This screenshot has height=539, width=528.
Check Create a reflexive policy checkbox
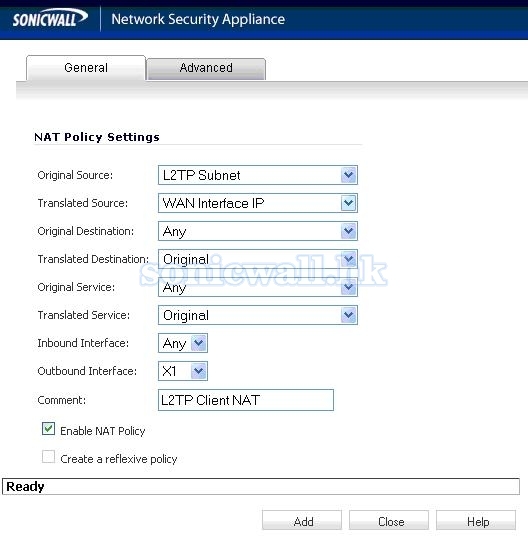(x=48, y=457)
